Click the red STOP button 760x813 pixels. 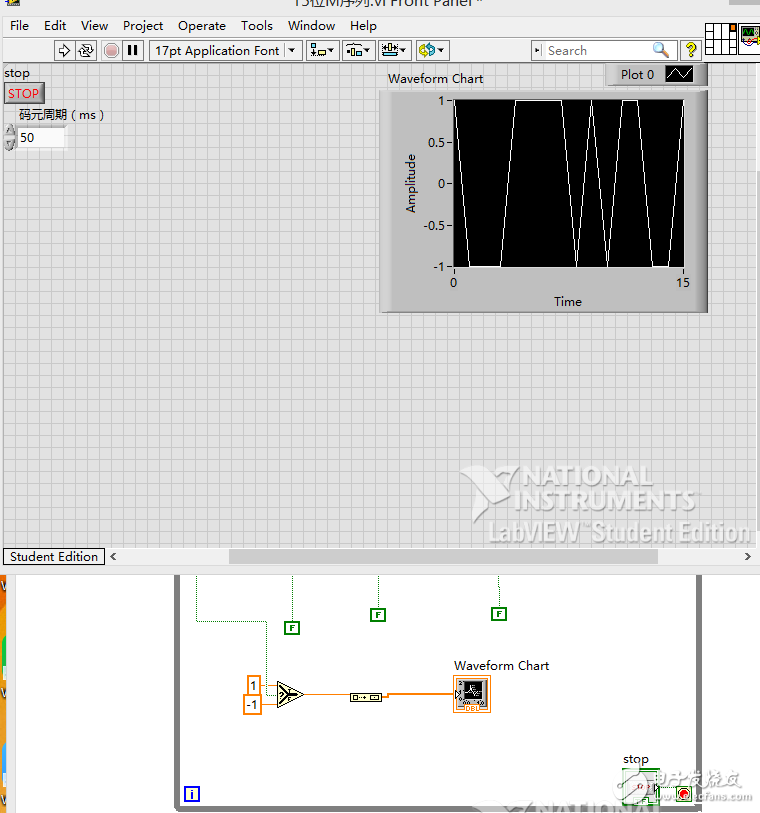pos(24,93)
